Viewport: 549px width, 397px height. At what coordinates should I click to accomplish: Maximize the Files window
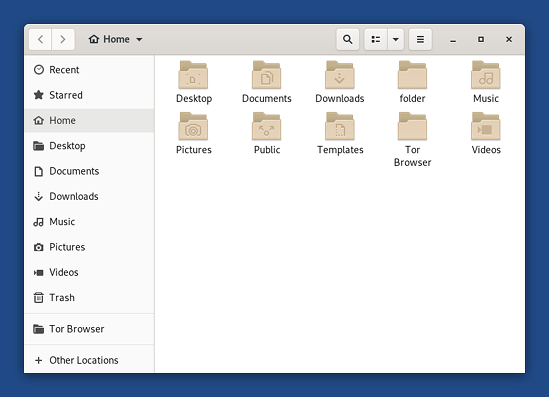[x=481, y=40]
